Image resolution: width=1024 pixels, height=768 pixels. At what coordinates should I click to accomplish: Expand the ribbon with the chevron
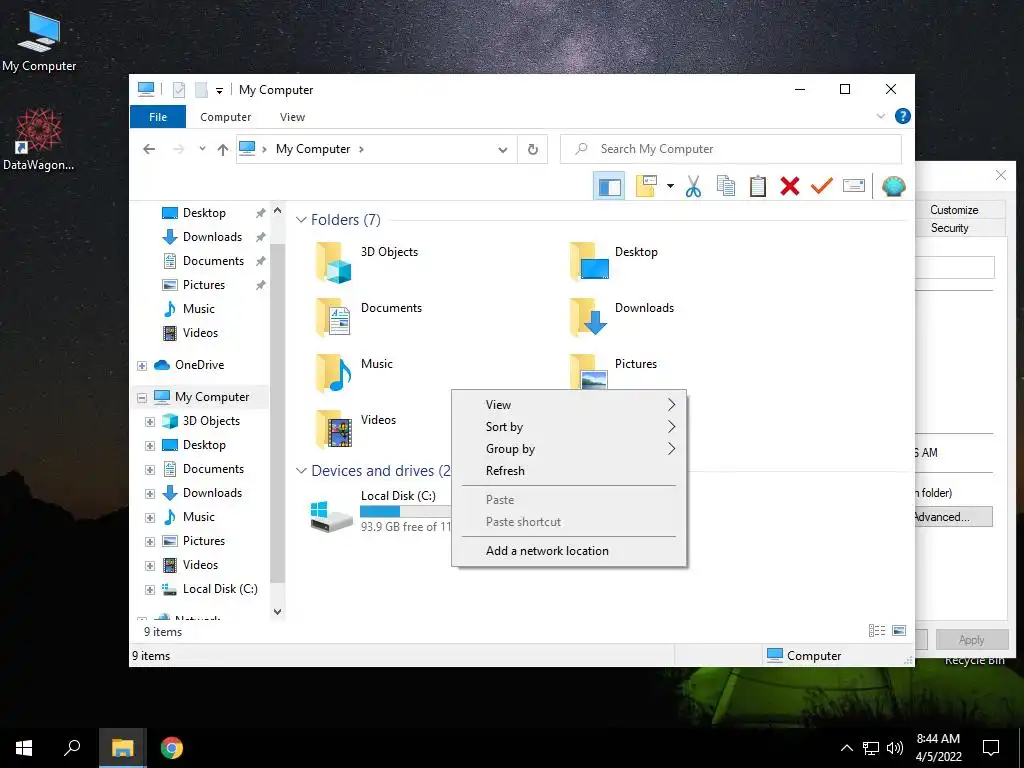(880, 116)
